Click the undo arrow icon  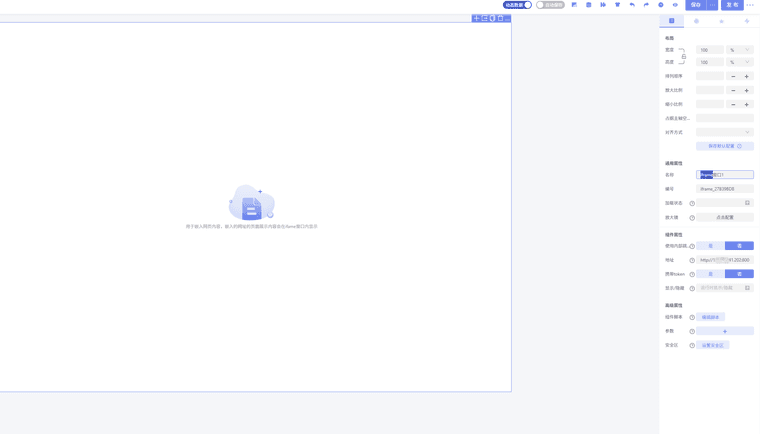[632, 5]
